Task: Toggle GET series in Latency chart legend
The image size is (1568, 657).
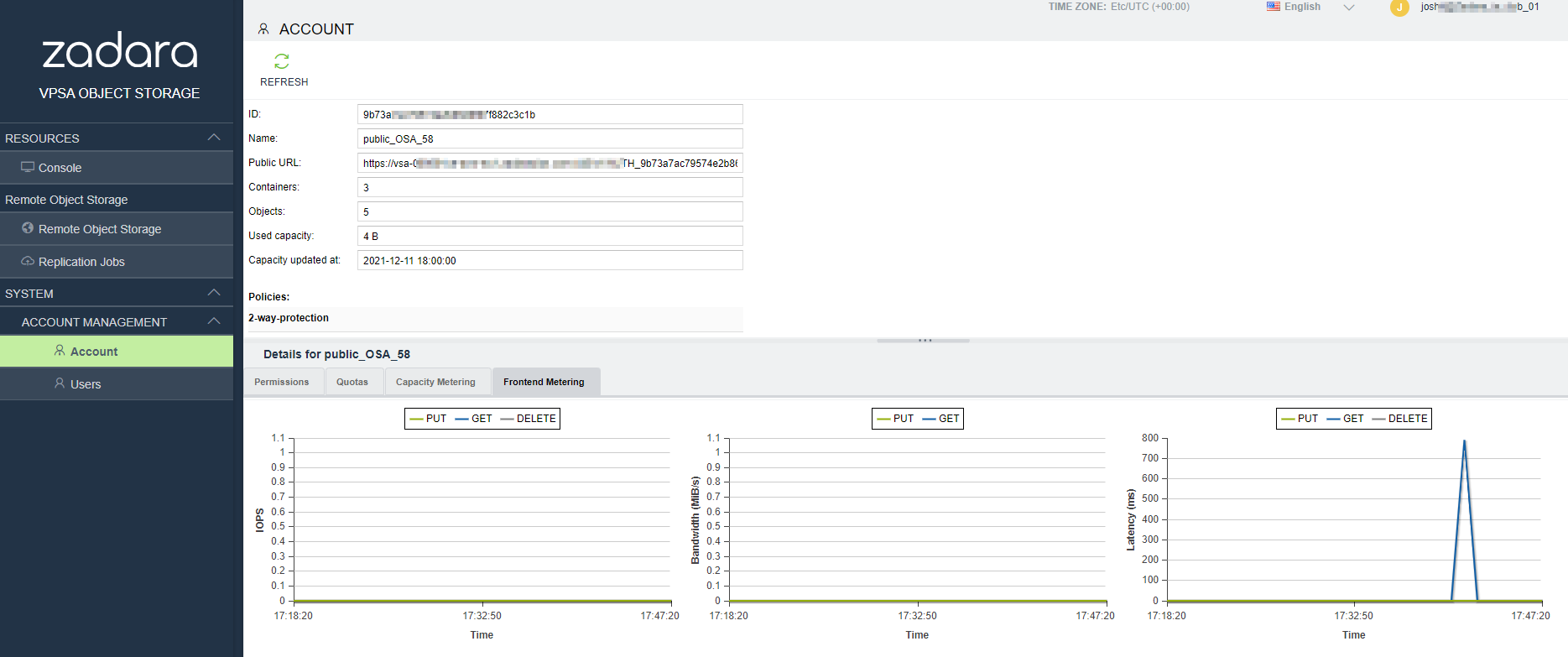Action: click(x=1346, y=419)
